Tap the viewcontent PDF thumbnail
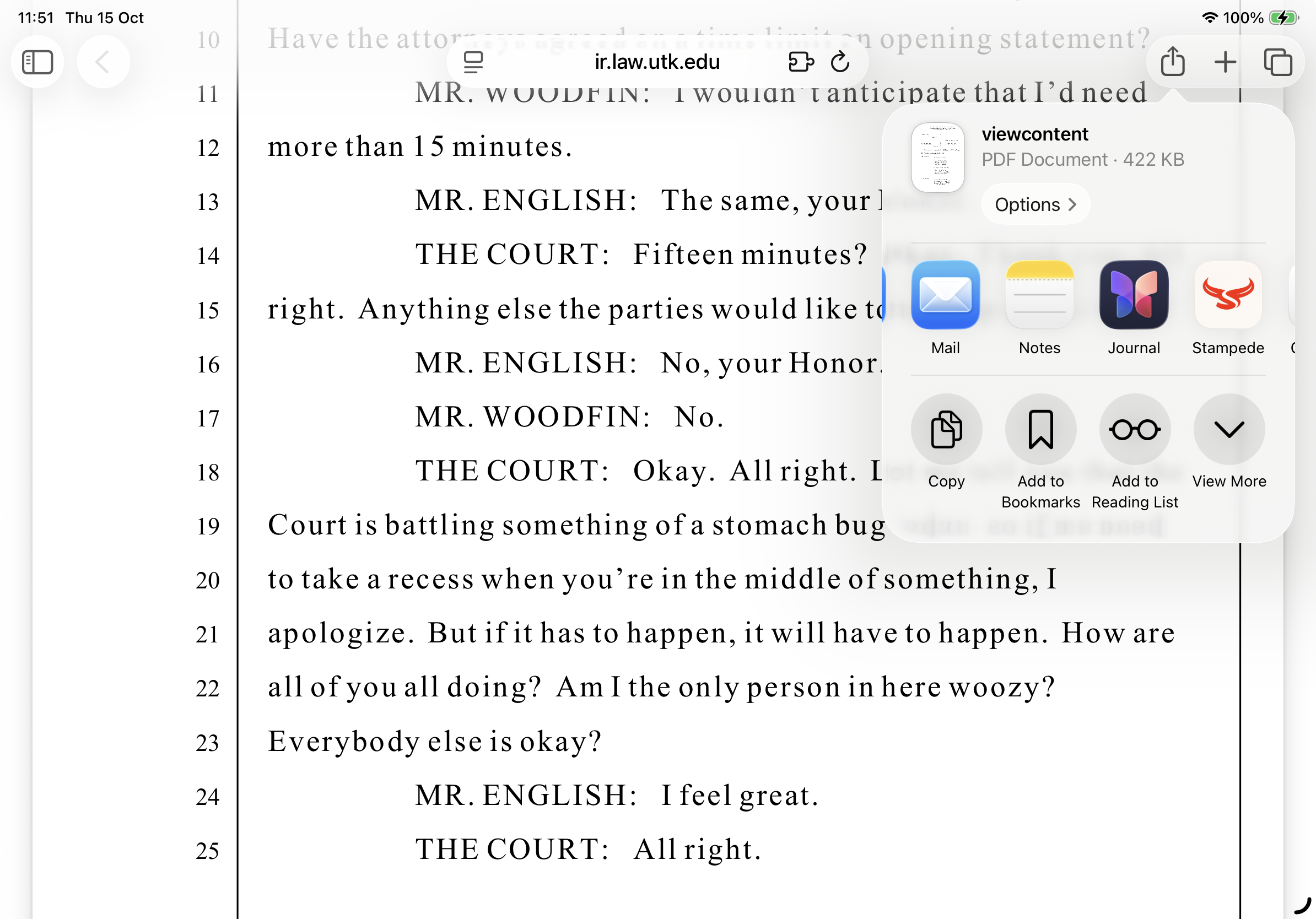Viewport: 1316px width, 919px height. (x=938, y=158)
